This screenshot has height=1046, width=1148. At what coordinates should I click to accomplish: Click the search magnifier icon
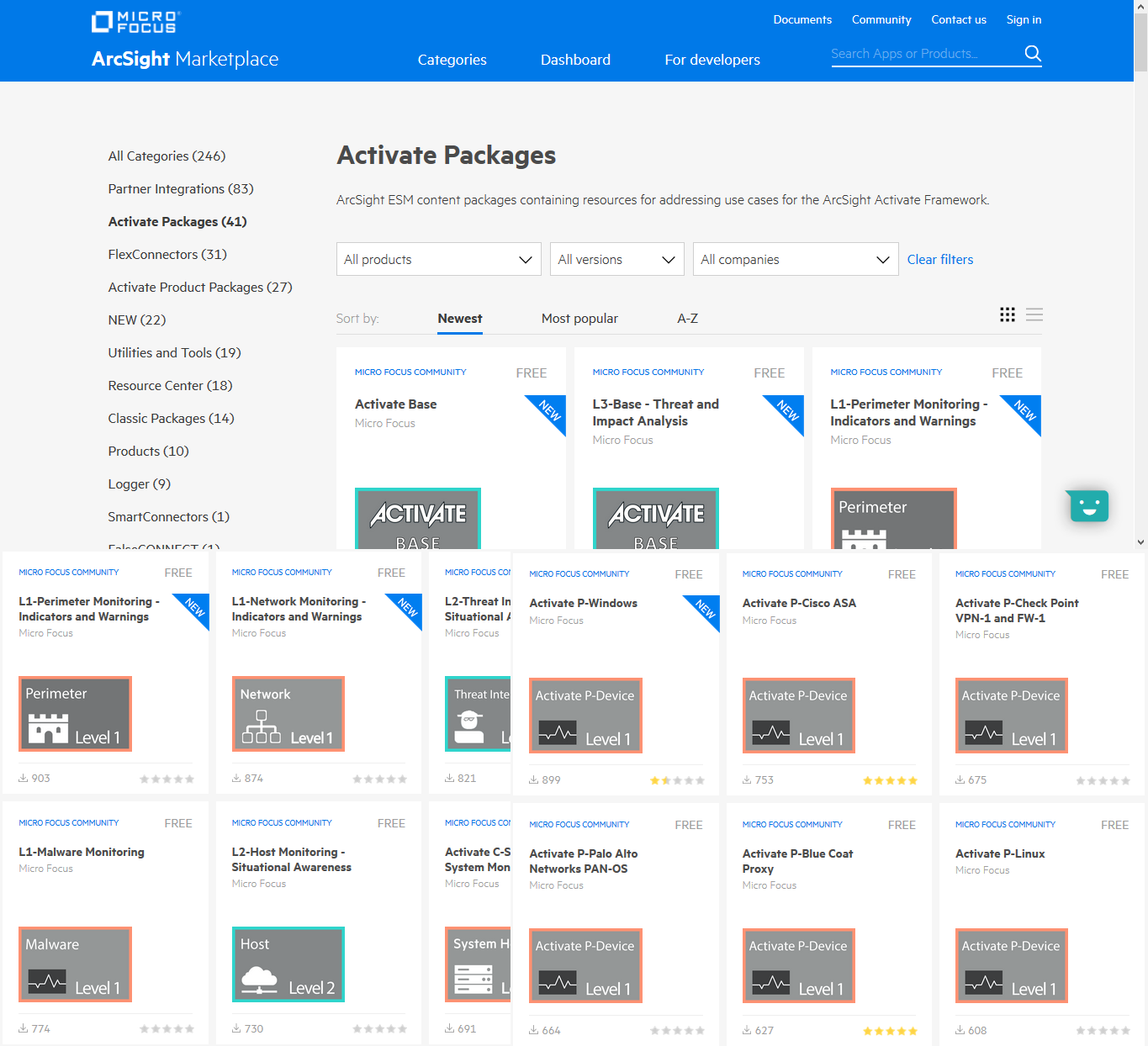tap(1033, 54)
